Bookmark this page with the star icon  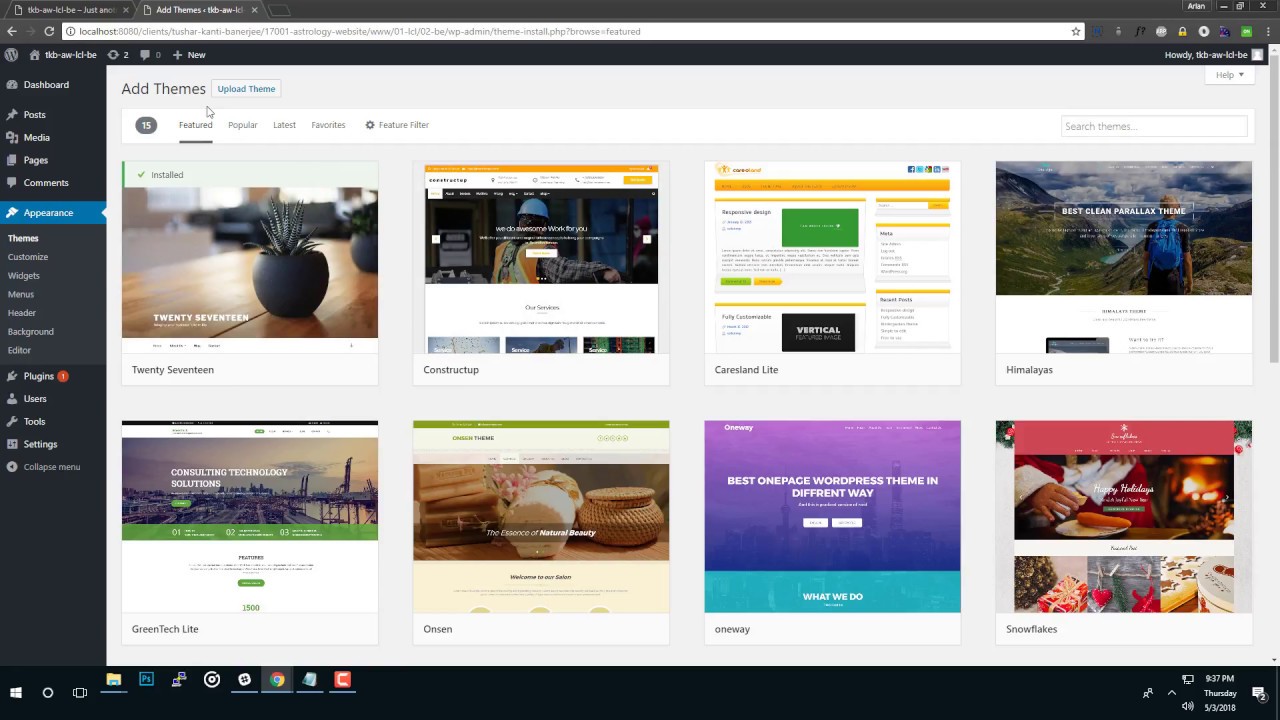pos(1076,31)
